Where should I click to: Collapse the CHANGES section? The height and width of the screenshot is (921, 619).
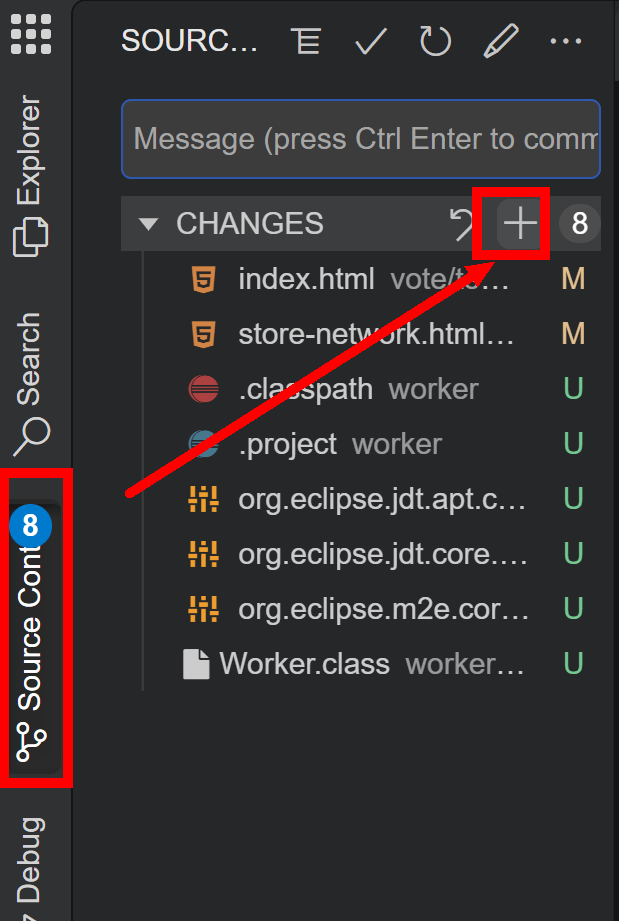tap(149, 224)
